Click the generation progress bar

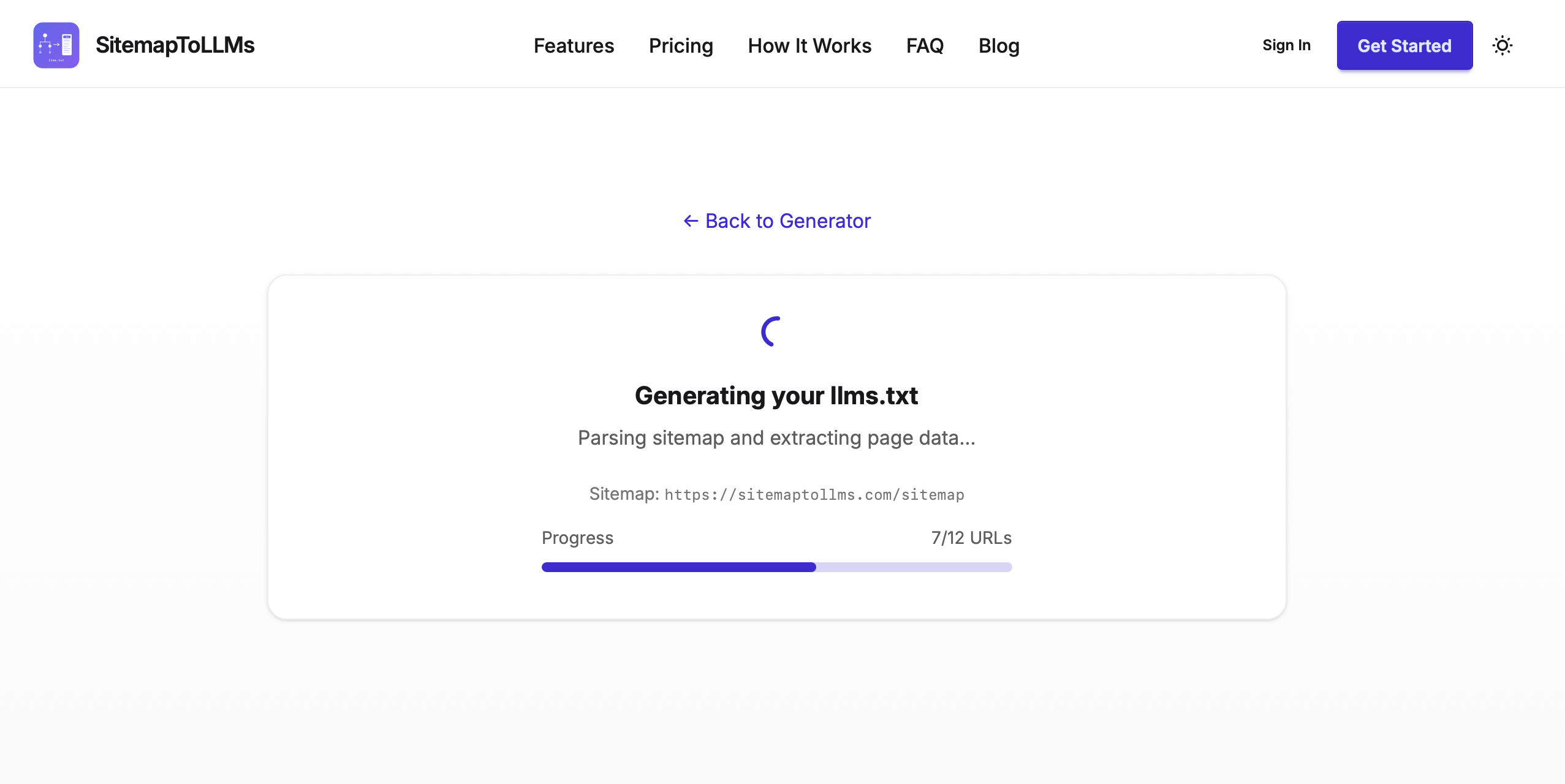coord(776,567)
